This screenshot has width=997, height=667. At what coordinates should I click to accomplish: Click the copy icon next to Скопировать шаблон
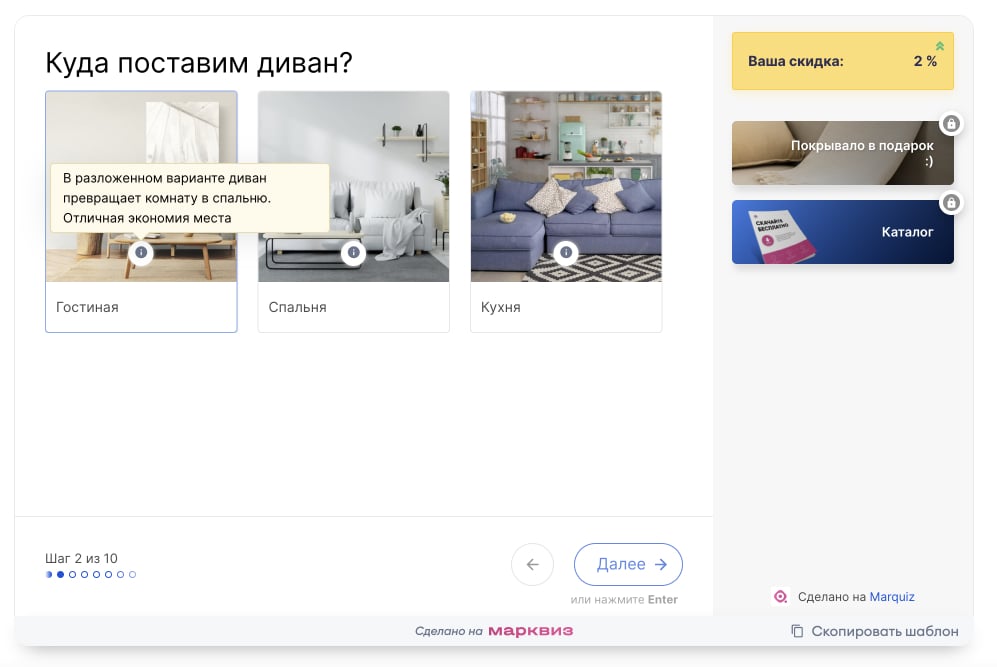pos(797,631)
